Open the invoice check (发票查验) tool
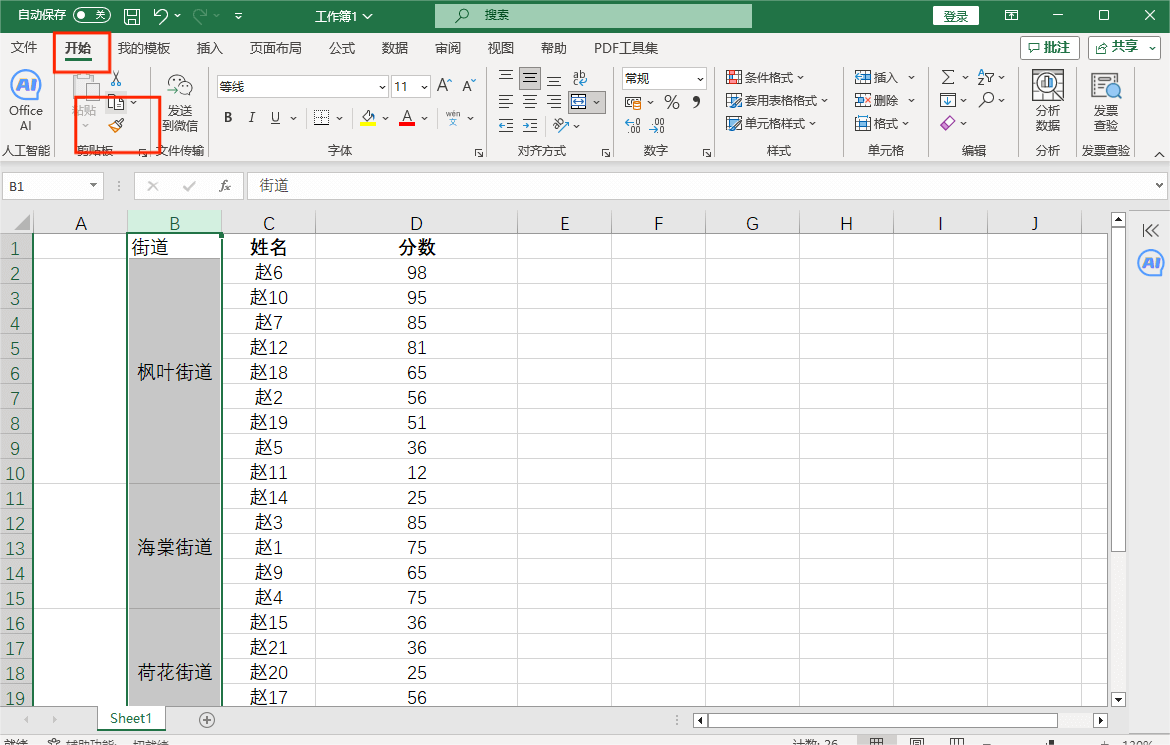This screenshot has height=745, width=1170. pyautogui.click(x=1105, y=101)
